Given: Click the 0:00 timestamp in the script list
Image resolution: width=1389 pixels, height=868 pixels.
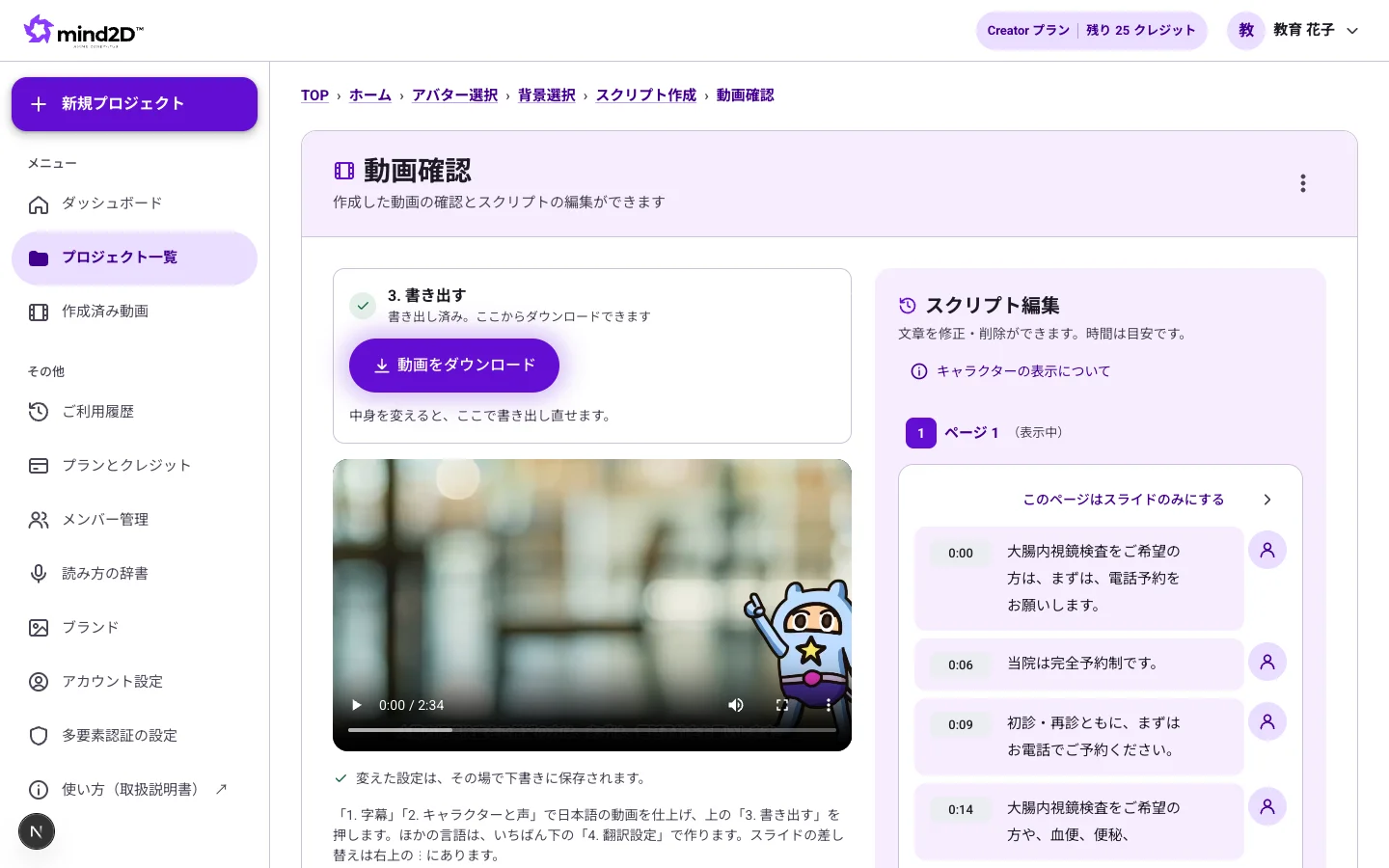Looking at the screenshot, I should 961,554.
